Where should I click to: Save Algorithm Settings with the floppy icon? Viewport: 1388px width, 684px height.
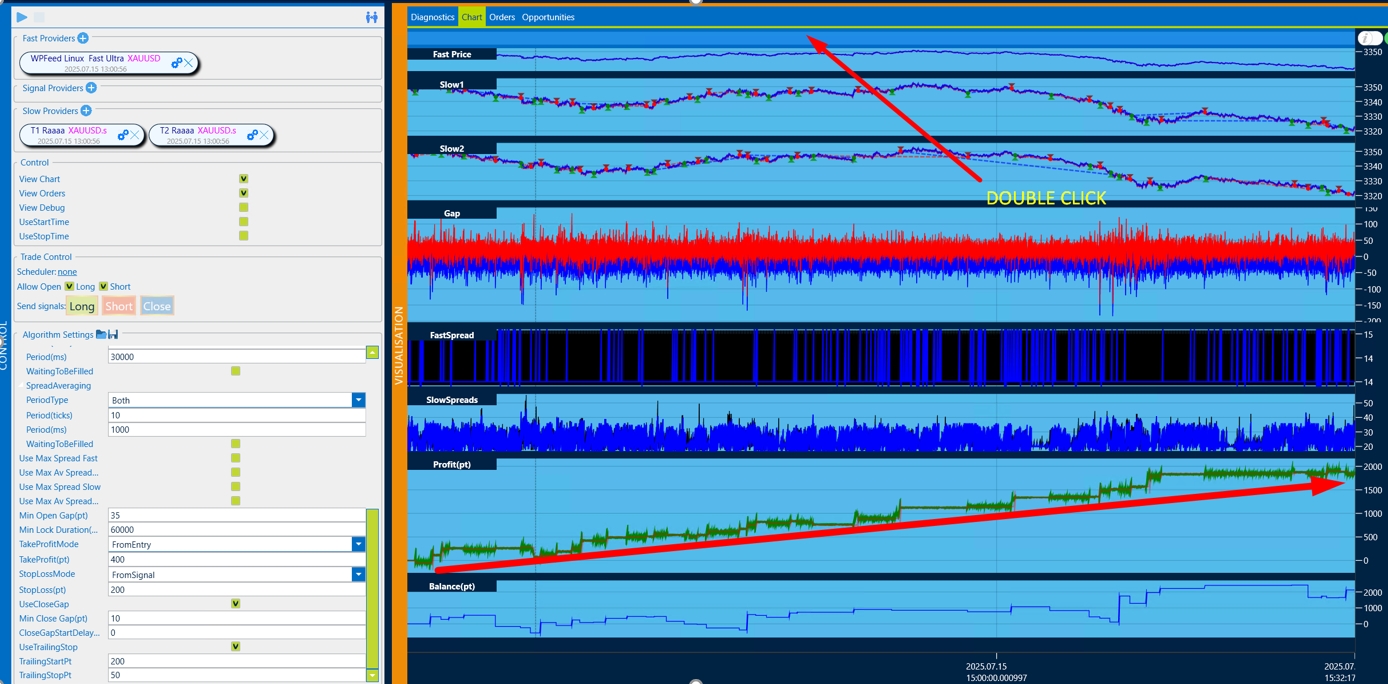pyautogui.click(x=113, y=334)
